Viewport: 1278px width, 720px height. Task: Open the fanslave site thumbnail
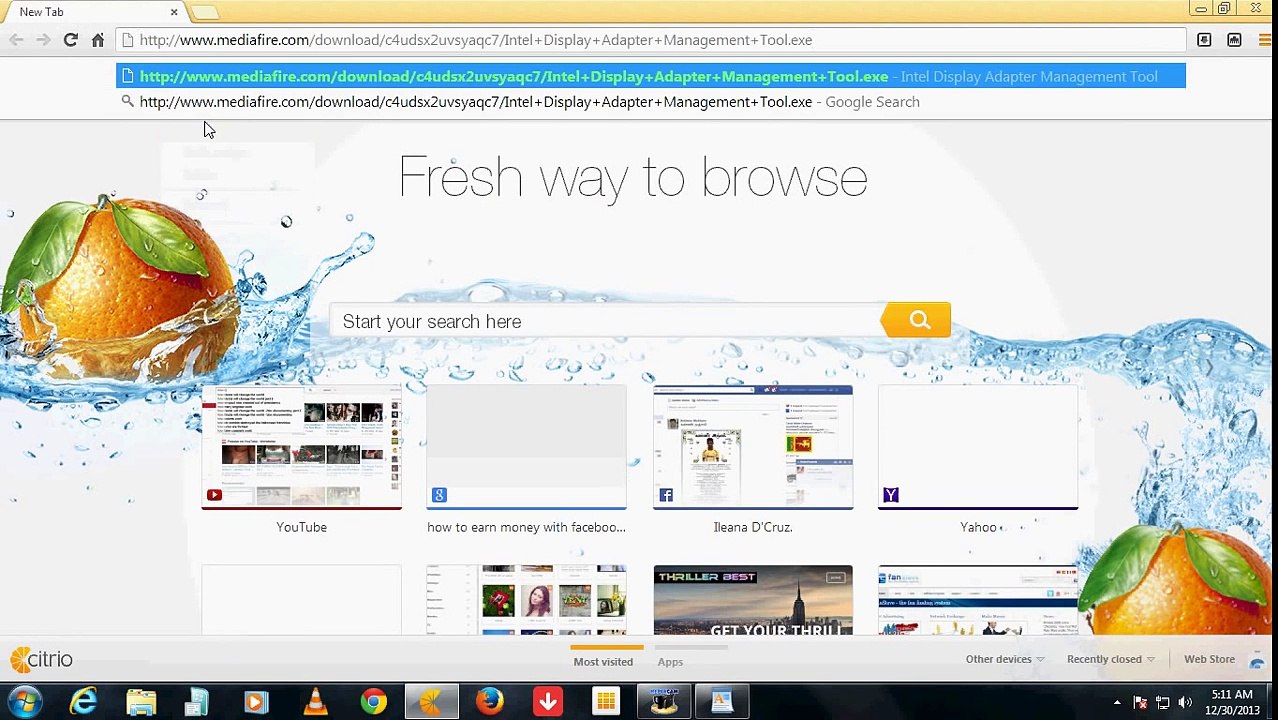[x=978, y=600]
